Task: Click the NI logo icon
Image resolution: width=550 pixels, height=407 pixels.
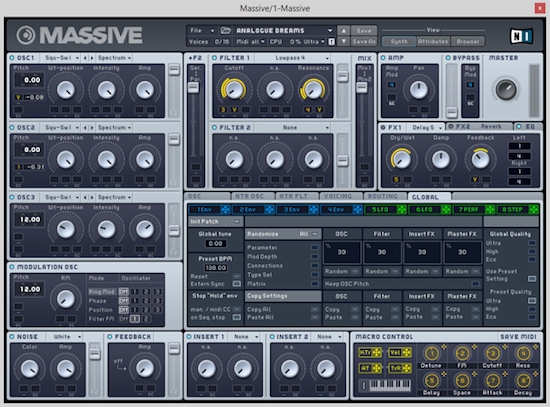Action: coord(521,36)
